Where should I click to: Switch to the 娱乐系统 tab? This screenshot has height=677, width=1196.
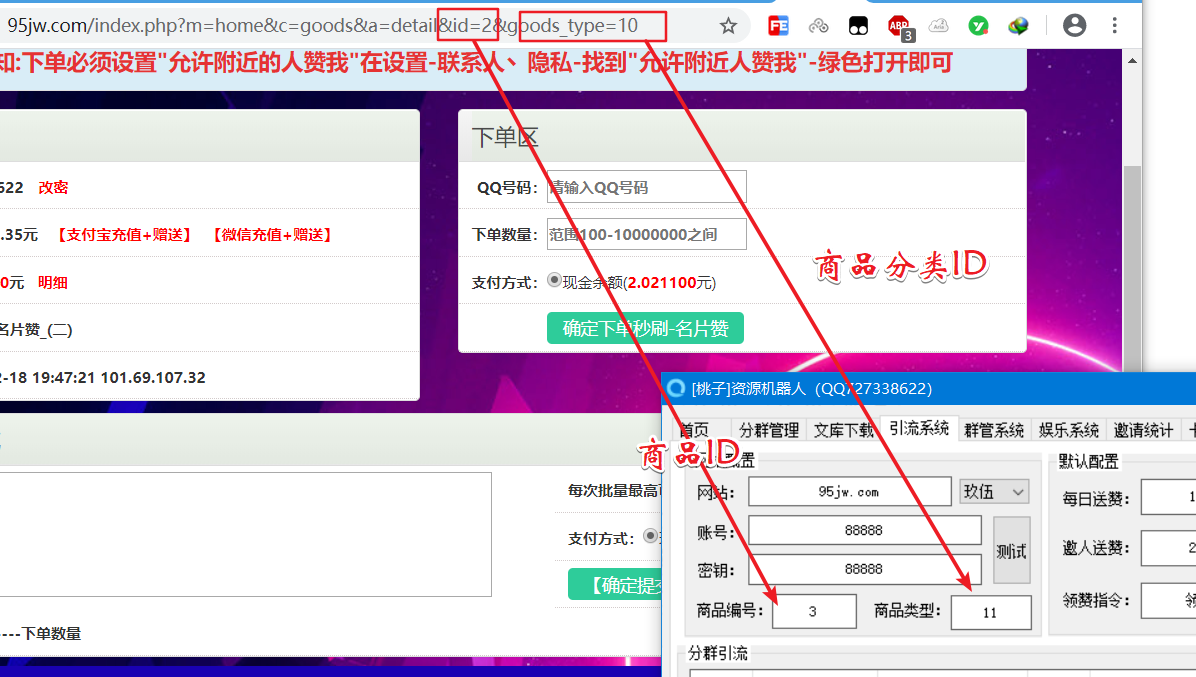point(1068,430)
